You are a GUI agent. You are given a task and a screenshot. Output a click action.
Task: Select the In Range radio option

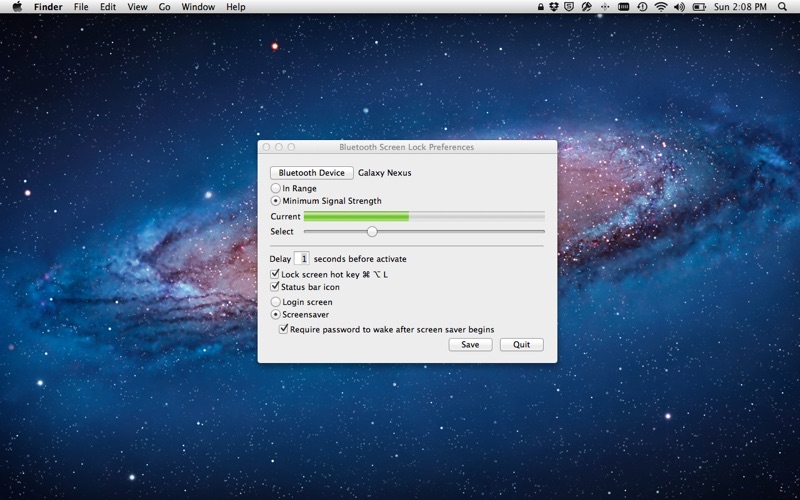point(276,188)
